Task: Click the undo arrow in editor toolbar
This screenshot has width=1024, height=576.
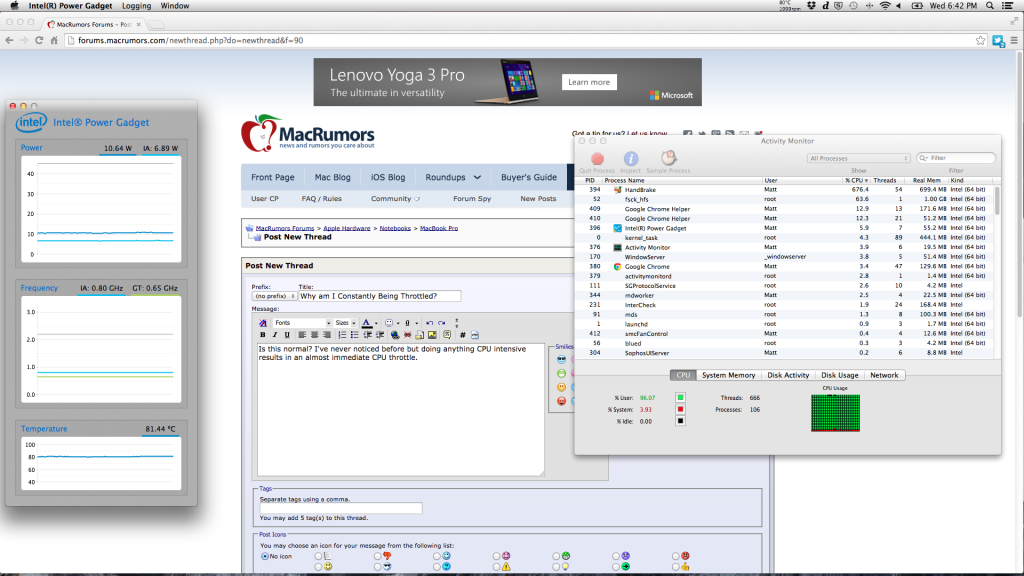Action: pyautogui.click(x=430, y=323)
